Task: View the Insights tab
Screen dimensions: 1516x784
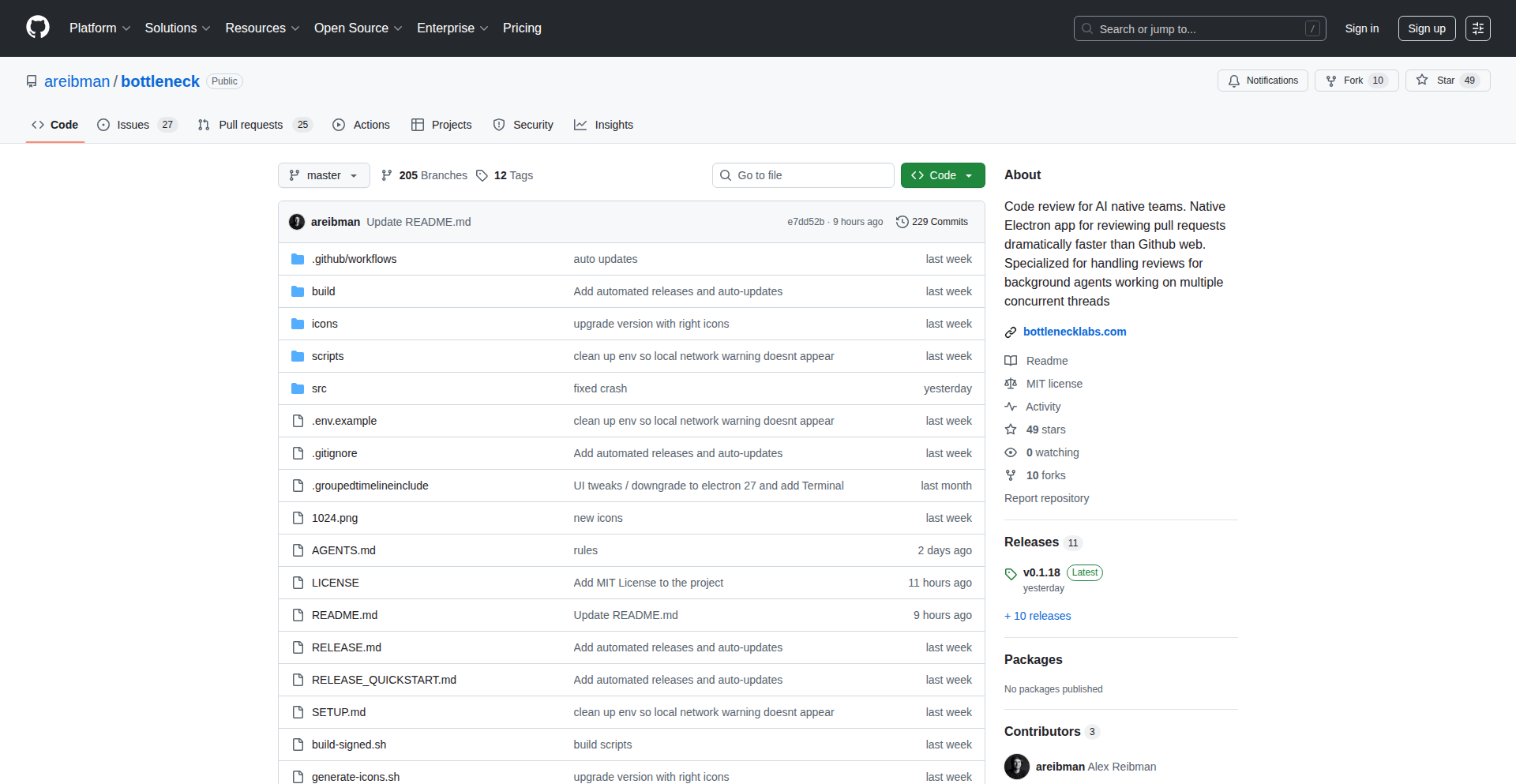Action: 603,125
